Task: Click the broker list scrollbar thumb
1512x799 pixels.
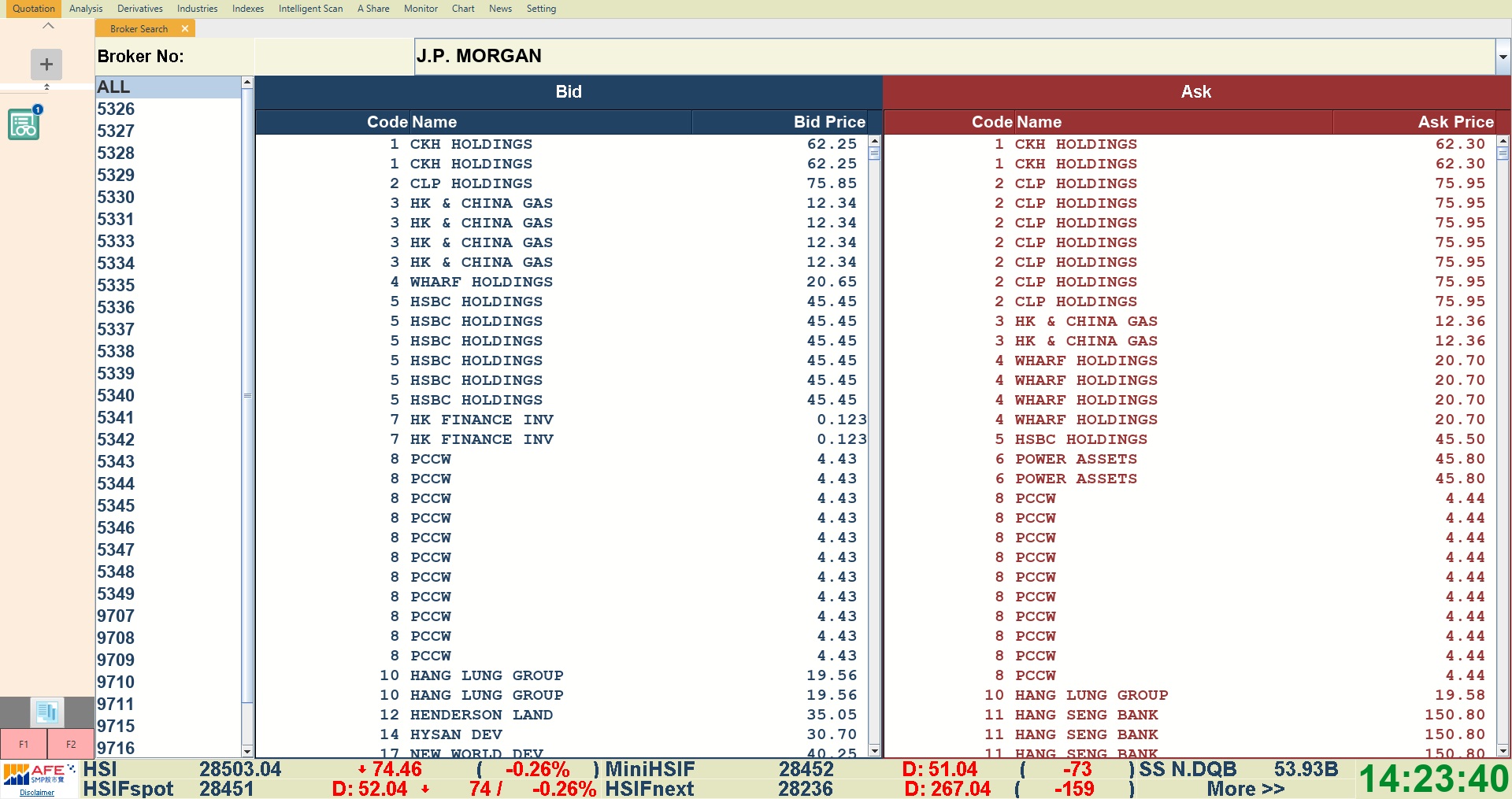Action: pos(247,395)
